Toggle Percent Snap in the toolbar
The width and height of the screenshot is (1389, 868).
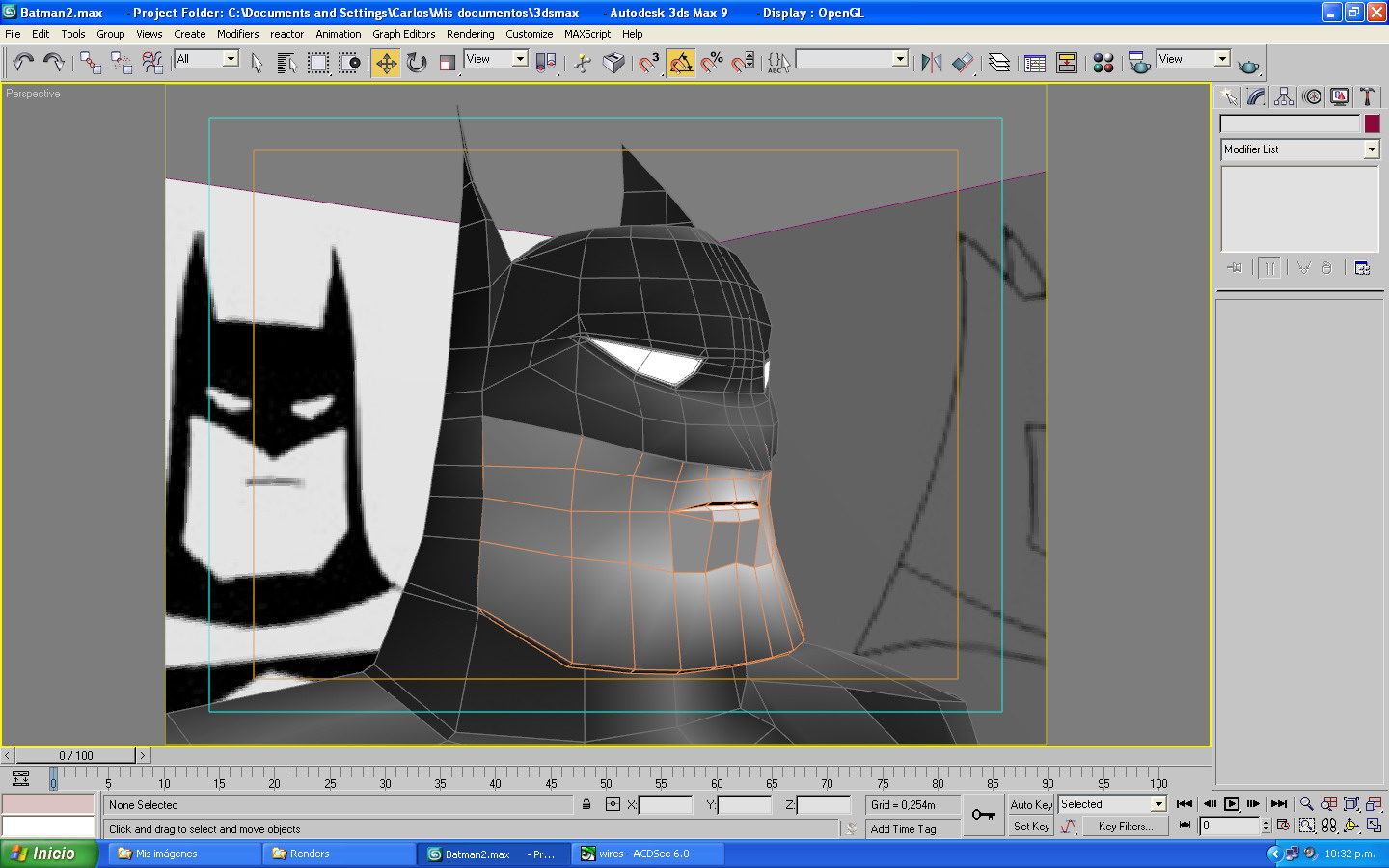[712, 63]
